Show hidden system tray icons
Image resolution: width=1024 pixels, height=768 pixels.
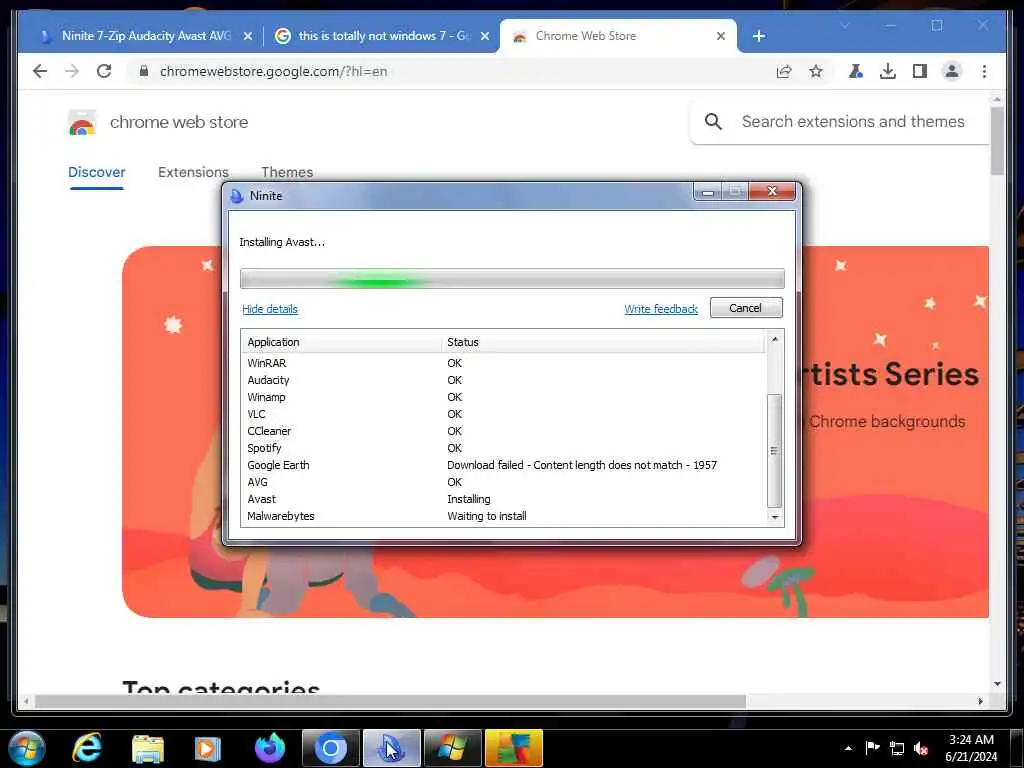[848, 748]
